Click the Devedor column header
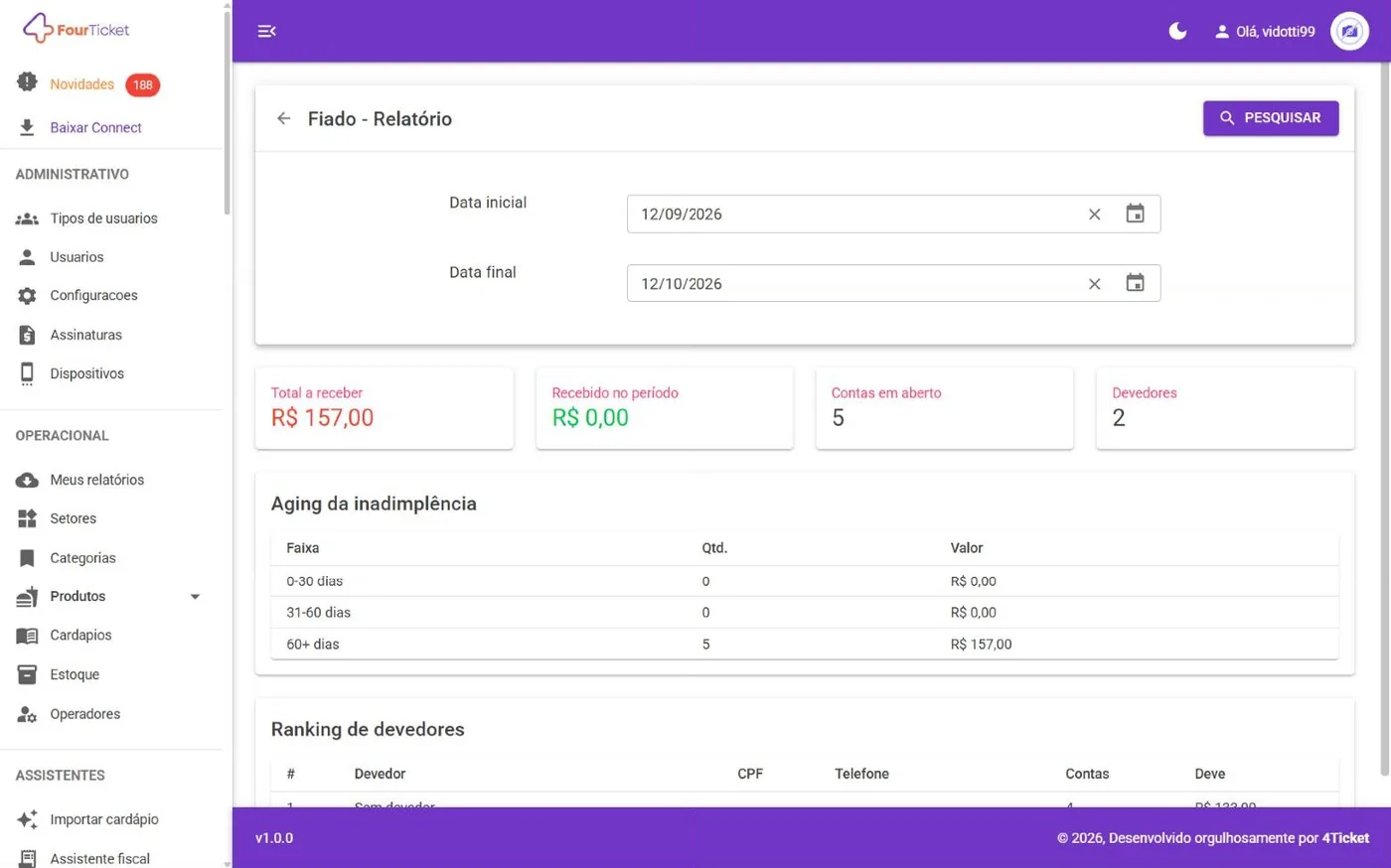 [x=380, y=774]
